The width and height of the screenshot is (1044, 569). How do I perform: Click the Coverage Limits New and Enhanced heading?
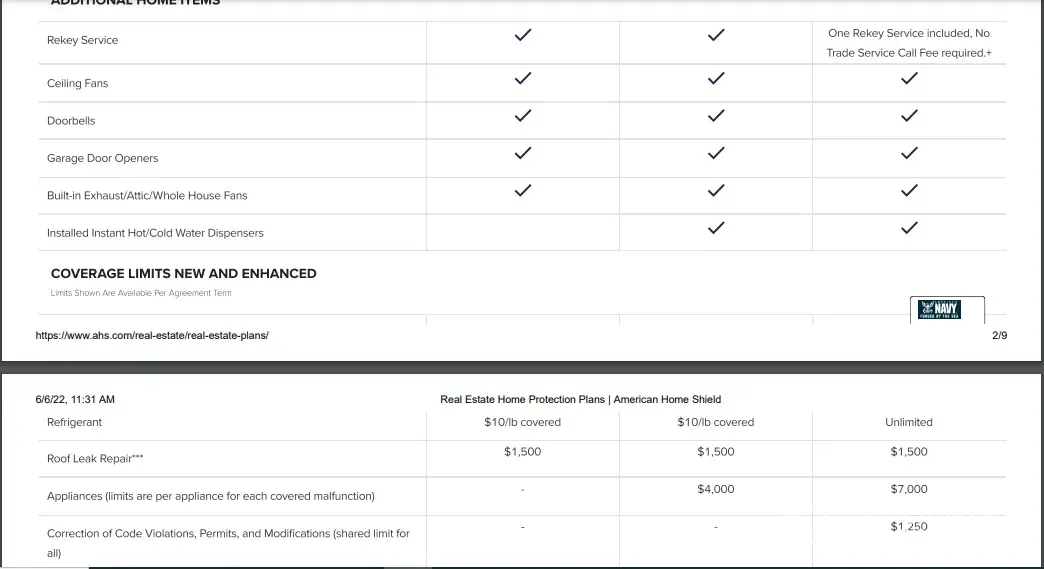pos(183,273)
